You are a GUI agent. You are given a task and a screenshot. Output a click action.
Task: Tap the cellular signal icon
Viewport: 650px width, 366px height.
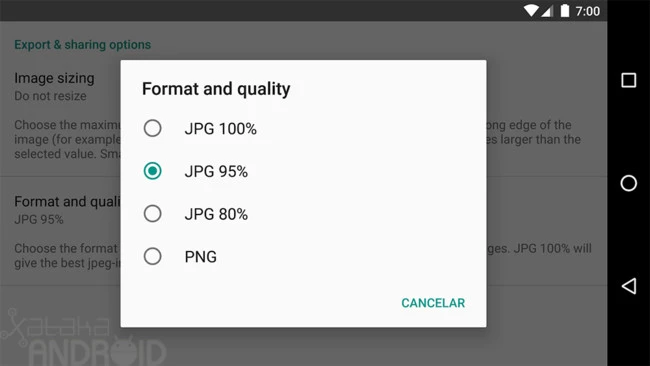click(547, 11)
